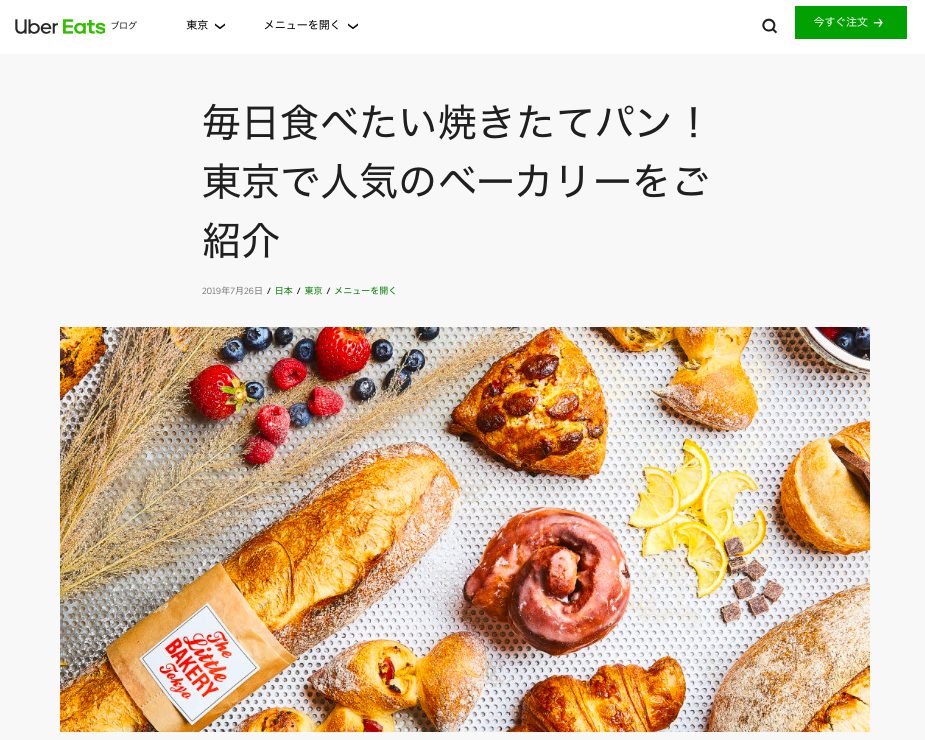925x740 pixels.
Task: Click the ブログ label beside the logo
Action: (x=124, y=25)
